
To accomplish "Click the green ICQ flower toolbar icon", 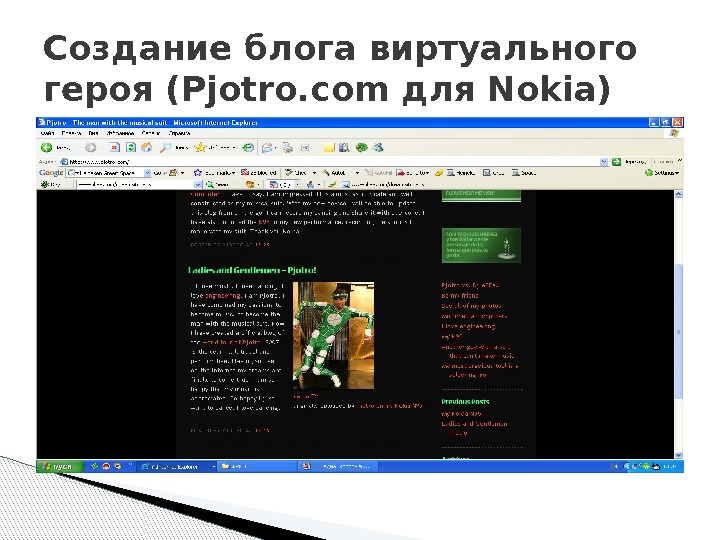I will pyautogui.click(x=362, y=147).
